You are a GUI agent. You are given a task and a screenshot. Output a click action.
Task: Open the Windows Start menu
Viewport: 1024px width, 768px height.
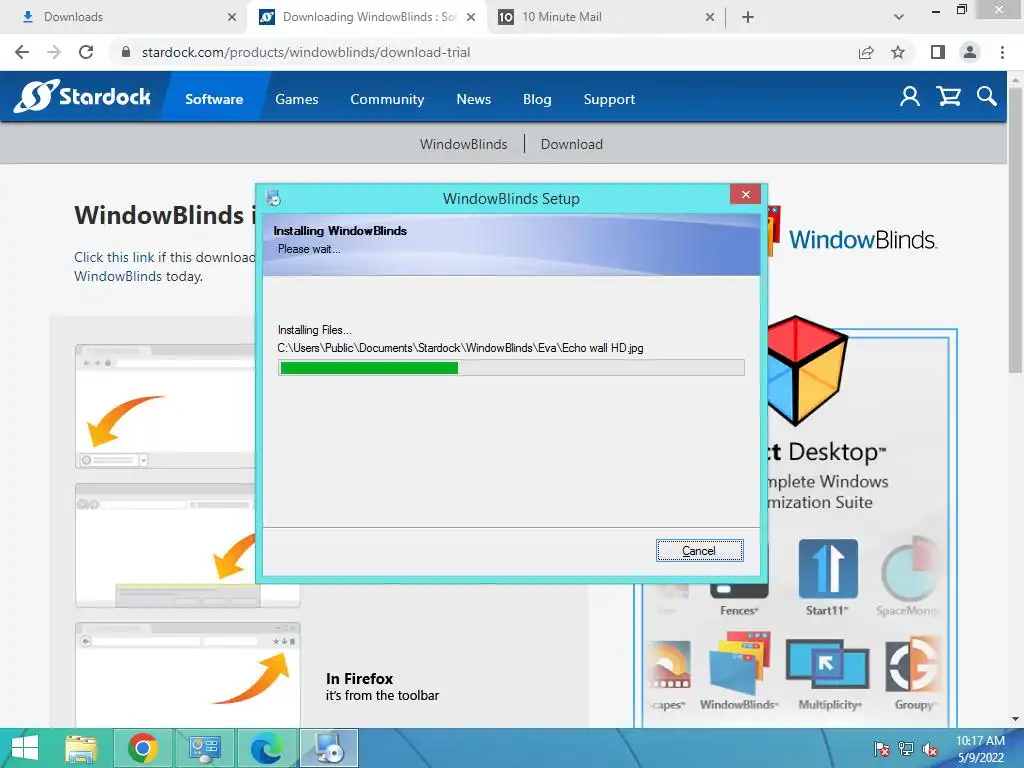(25, 748)
